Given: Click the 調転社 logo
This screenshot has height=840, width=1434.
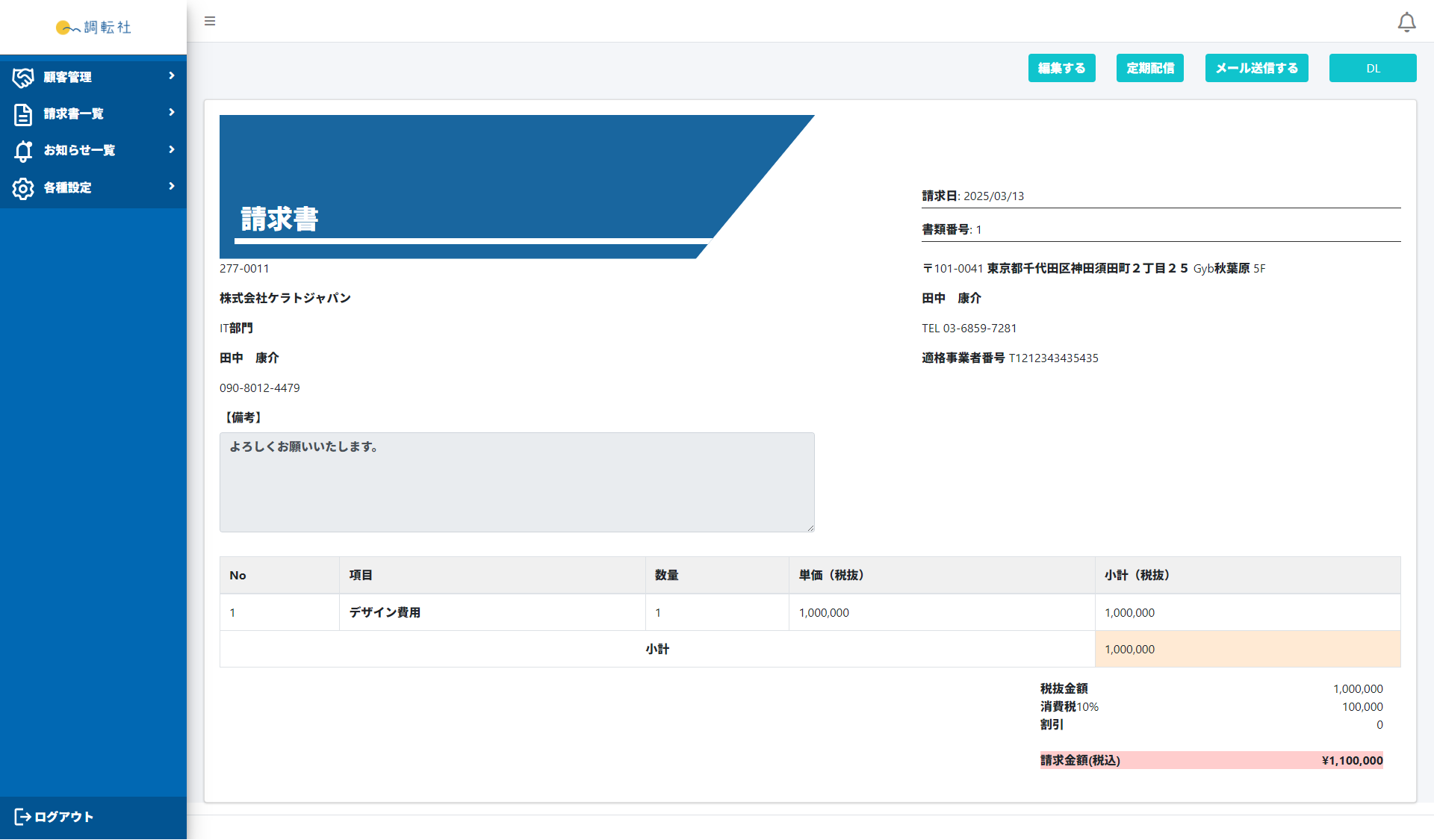Looking at the screenshot, I should pyautogui.click(x=93, y=28).
